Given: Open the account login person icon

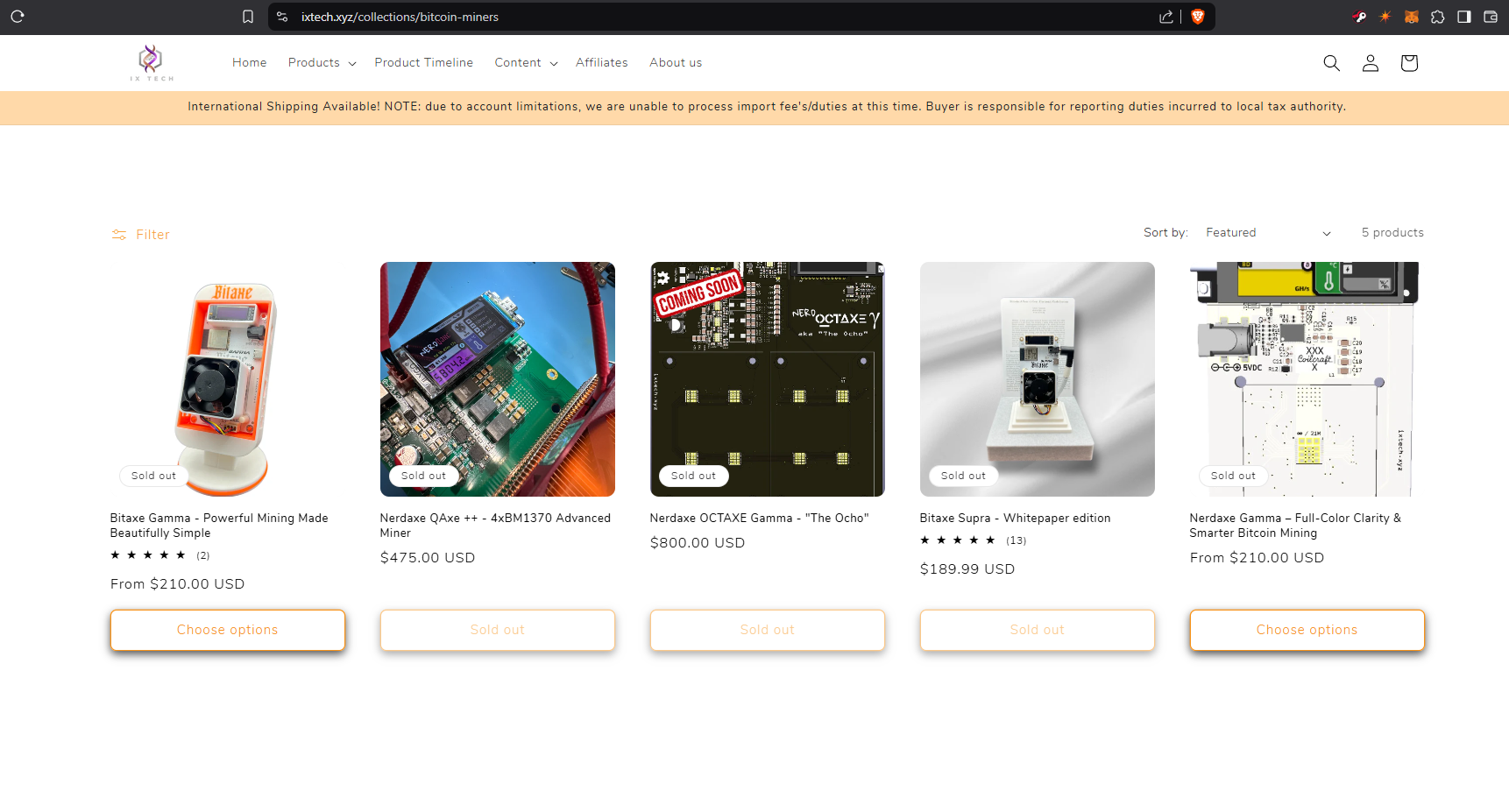Looking at the screenshot, I should (1371, 63).
